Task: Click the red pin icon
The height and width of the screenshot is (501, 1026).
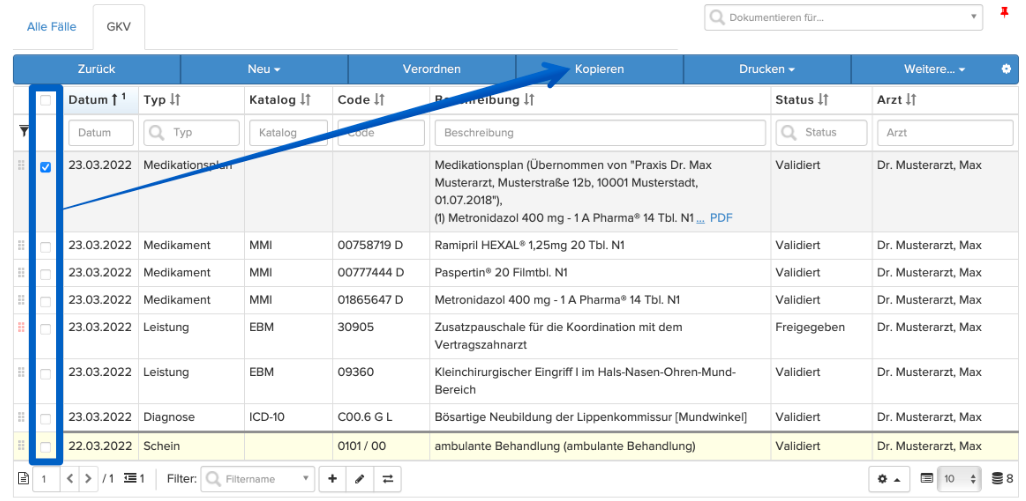Action: (x=1004, y=12)
